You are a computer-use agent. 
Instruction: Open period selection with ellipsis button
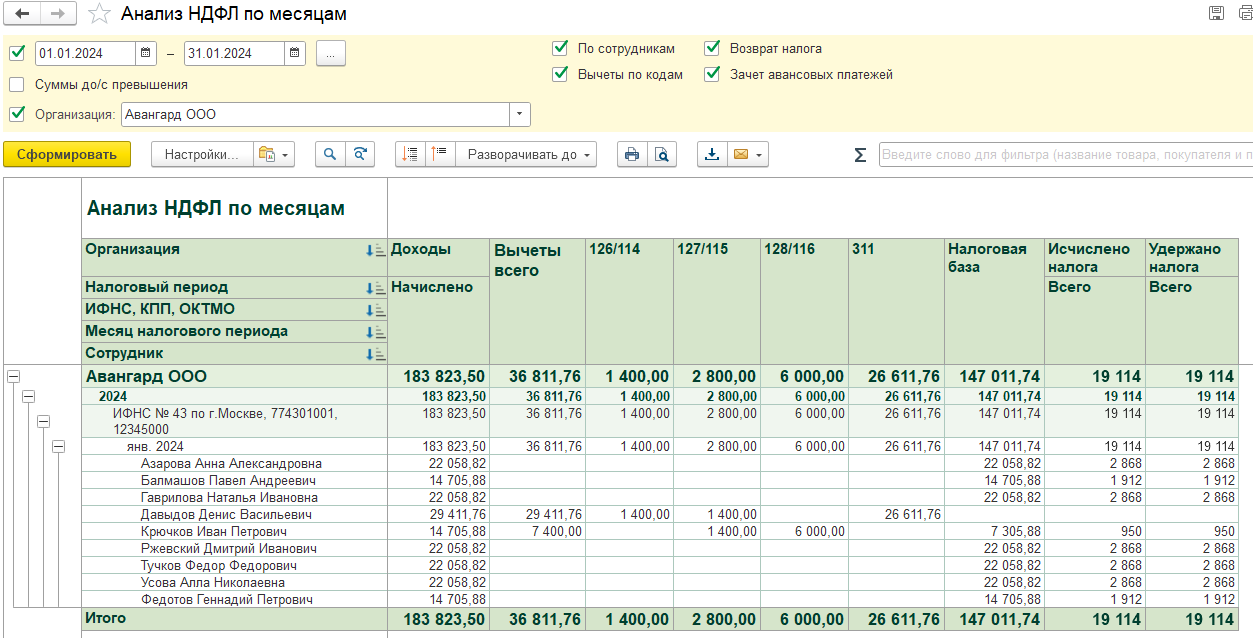(331, 53)
